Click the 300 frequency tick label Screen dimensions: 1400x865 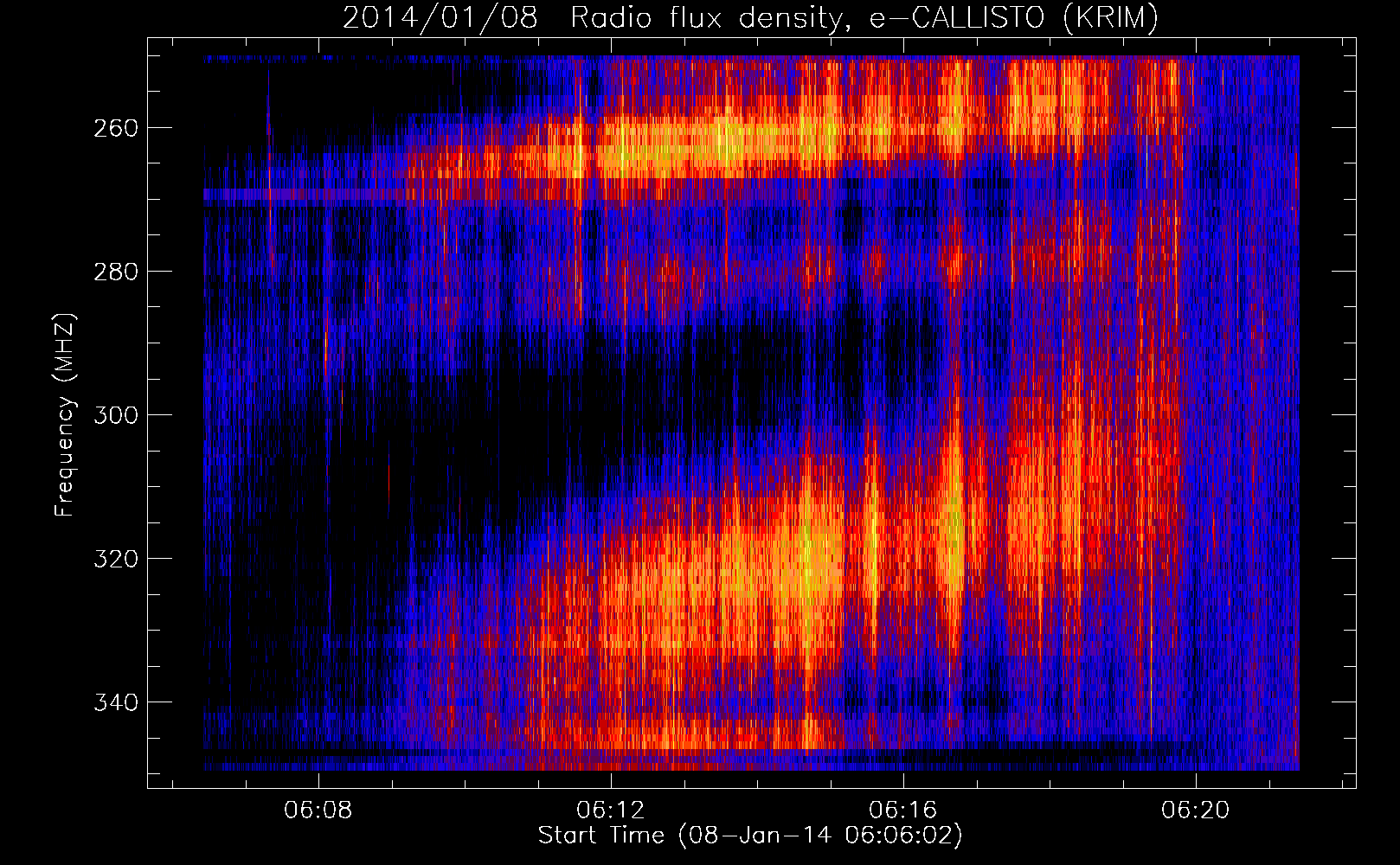click(116, 415)
